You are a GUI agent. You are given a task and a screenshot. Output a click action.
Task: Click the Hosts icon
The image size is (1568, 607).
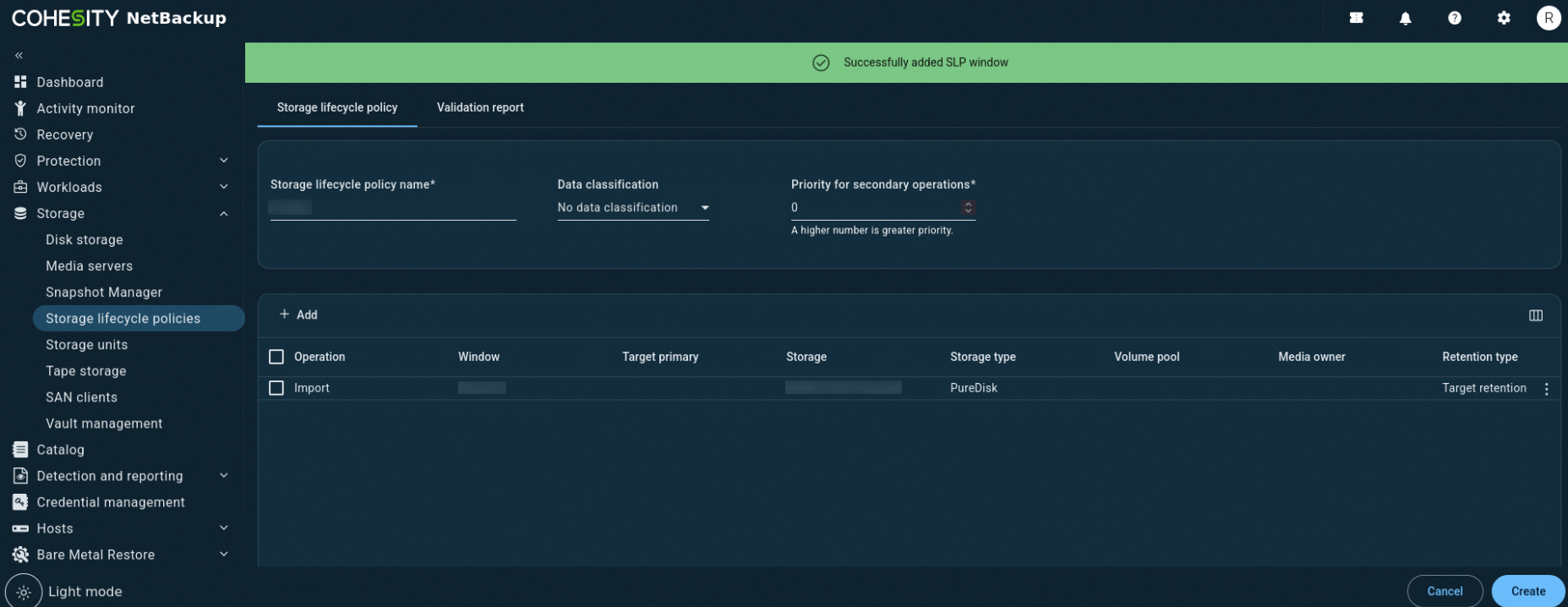click(20, 528)
